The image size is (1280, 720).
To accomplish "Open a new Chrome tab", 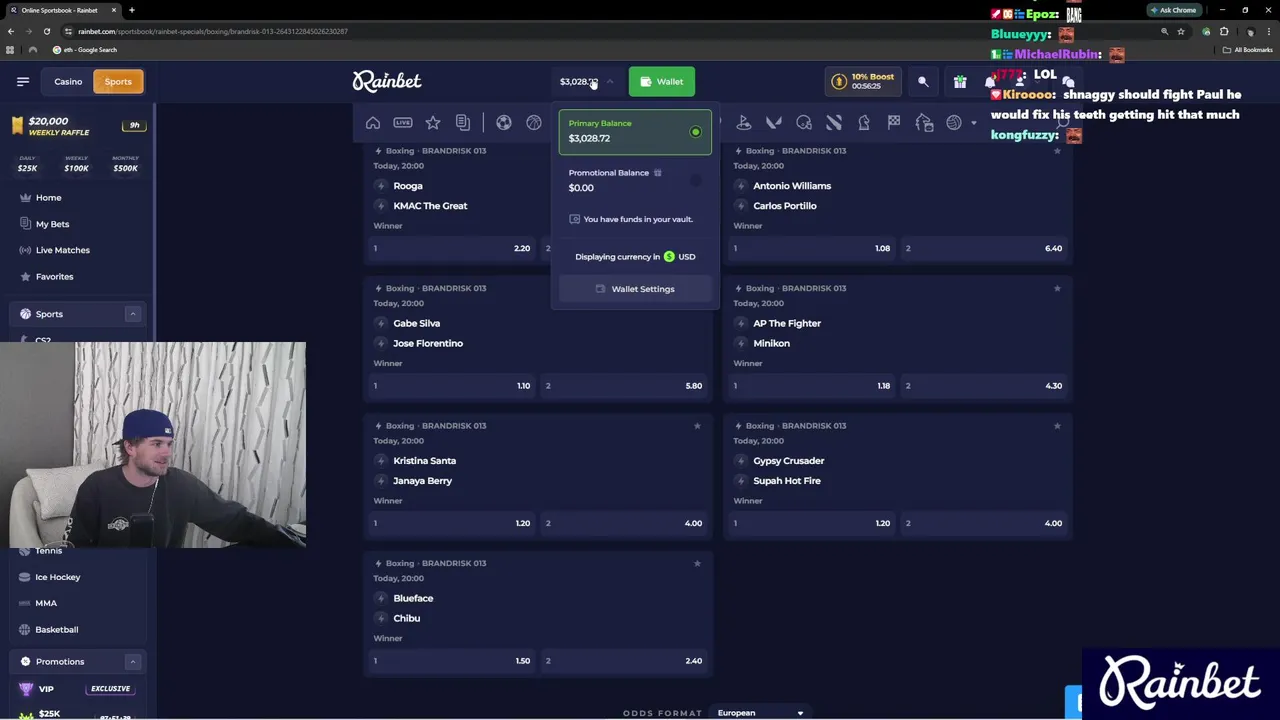I will [132, 10].
